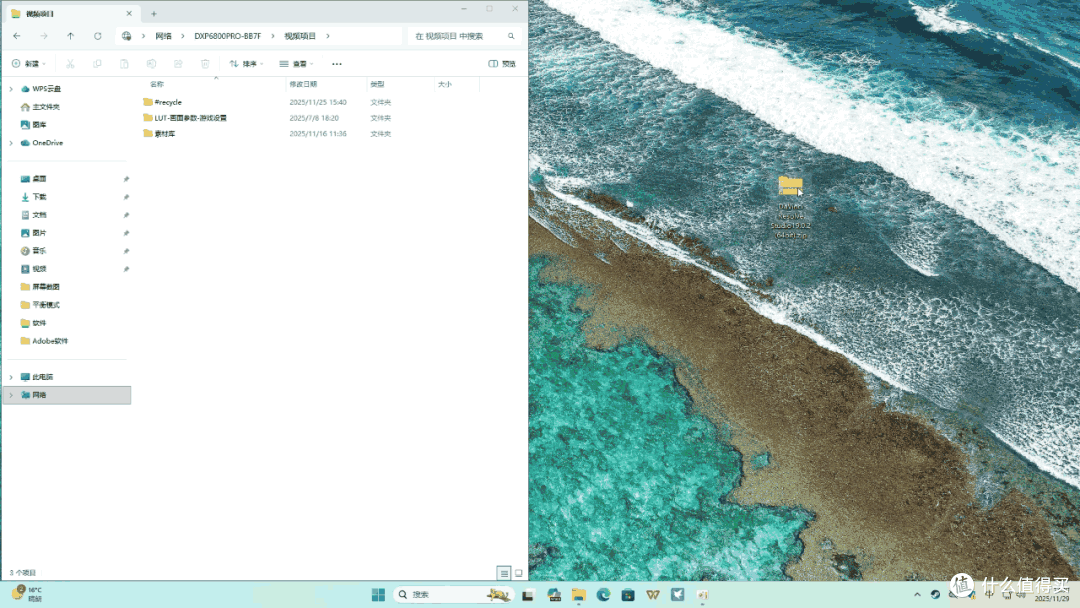Click the Copy toolbar icon
Image resolution: width=1080 pixels, height=608 pixels.
97,63
